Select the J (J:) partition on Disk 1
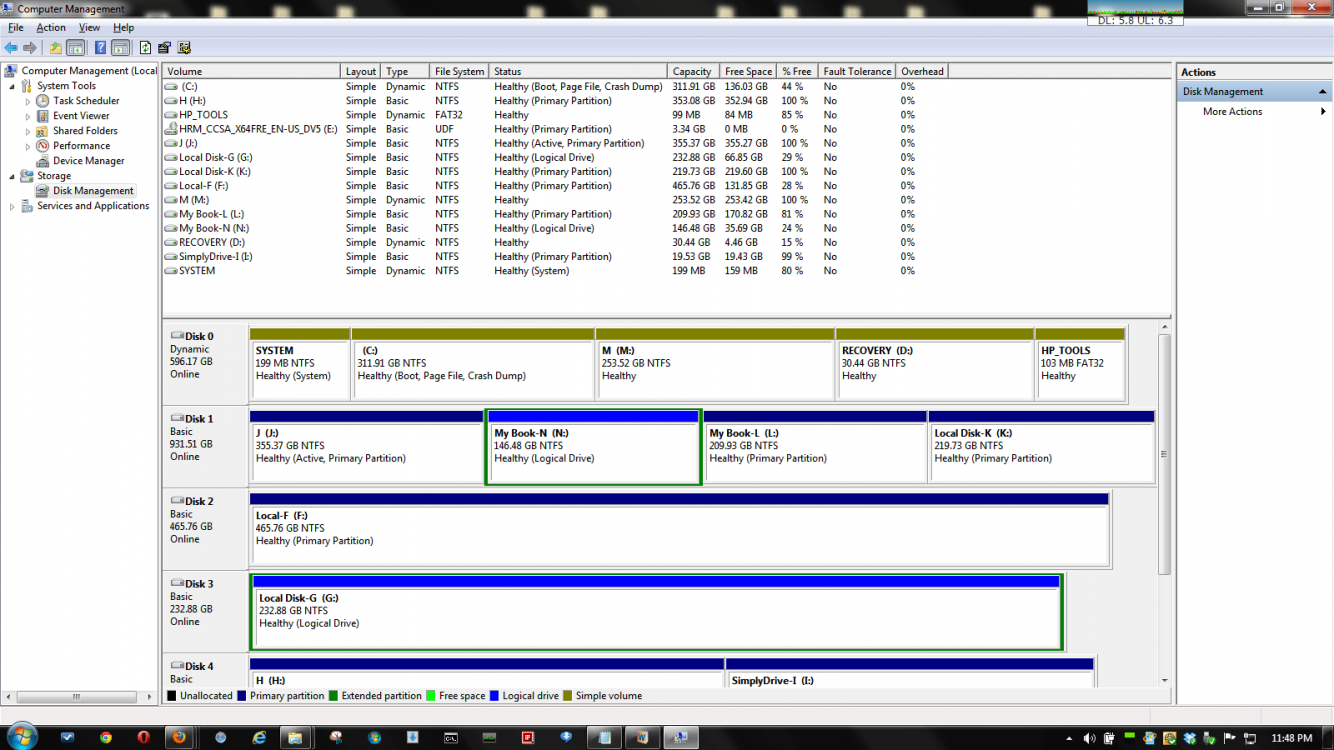 (366, 446)
